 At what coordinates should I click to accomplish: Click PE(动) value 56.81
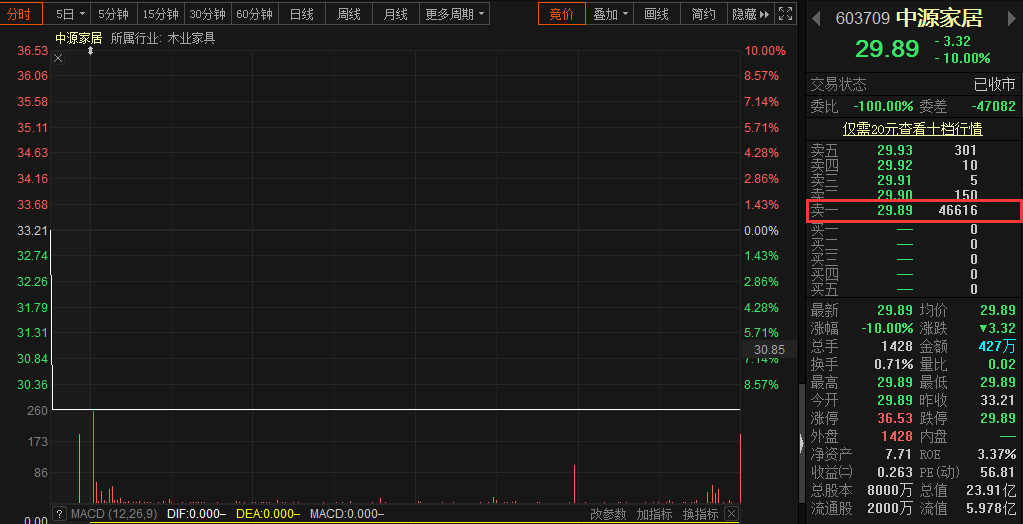(x=998, y=472)
